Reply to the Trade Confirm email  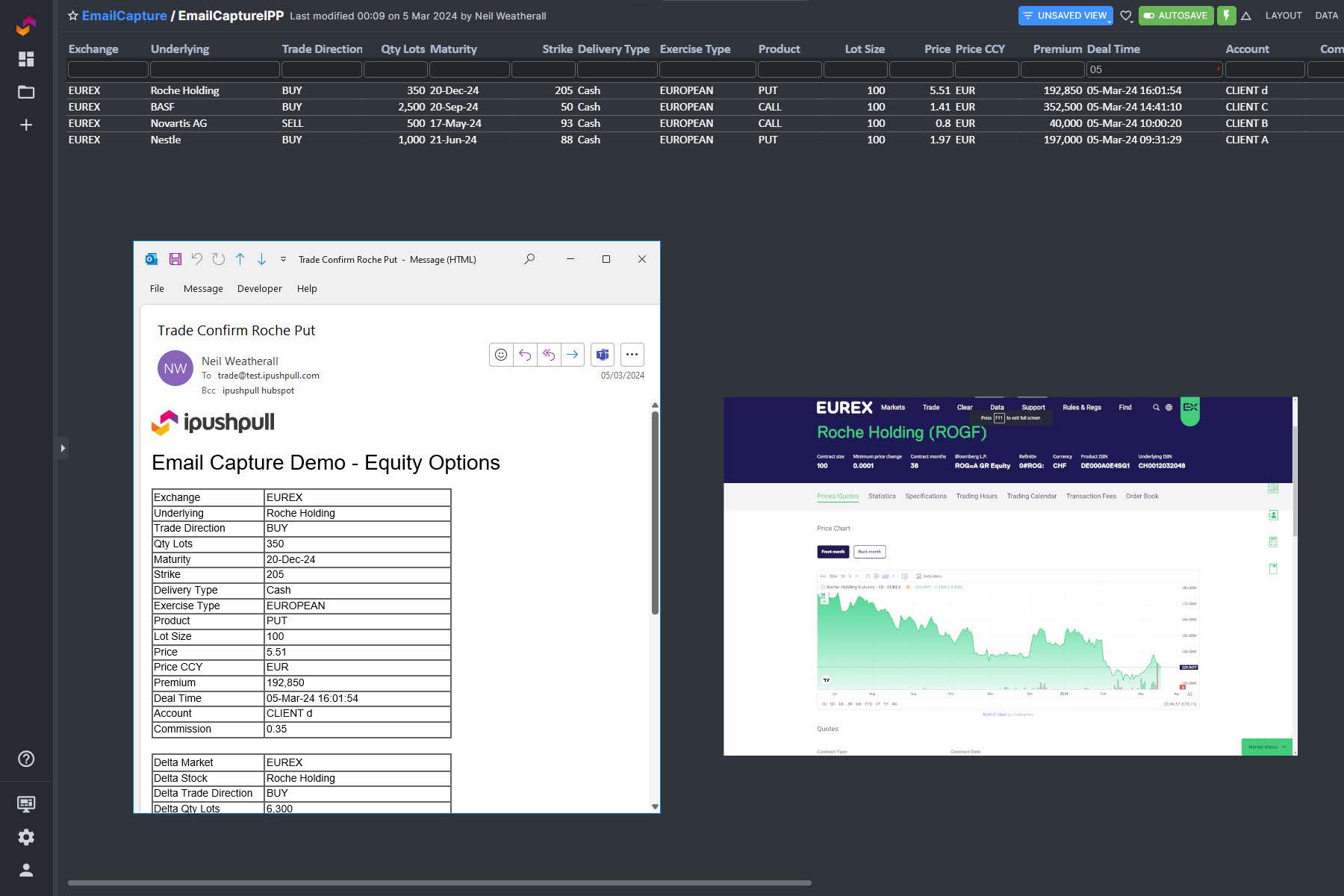[x=525, y=355]
